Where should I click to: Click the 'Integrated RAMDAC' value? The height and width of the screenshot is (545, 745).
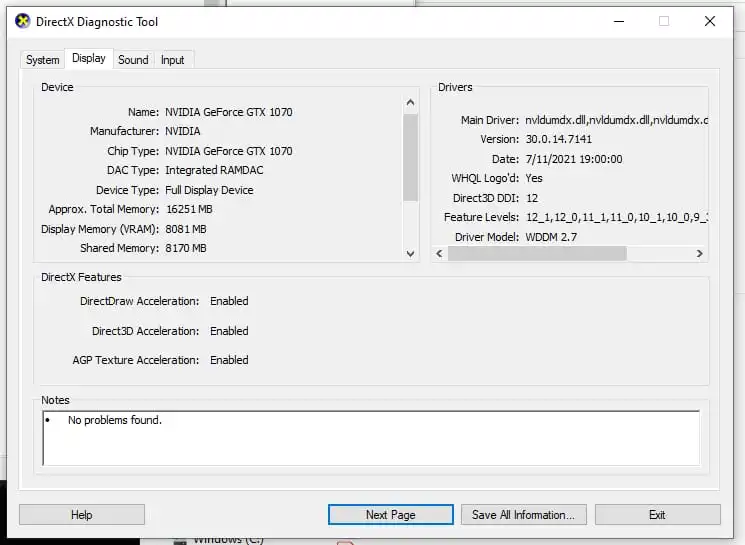[x=214, y=170]
